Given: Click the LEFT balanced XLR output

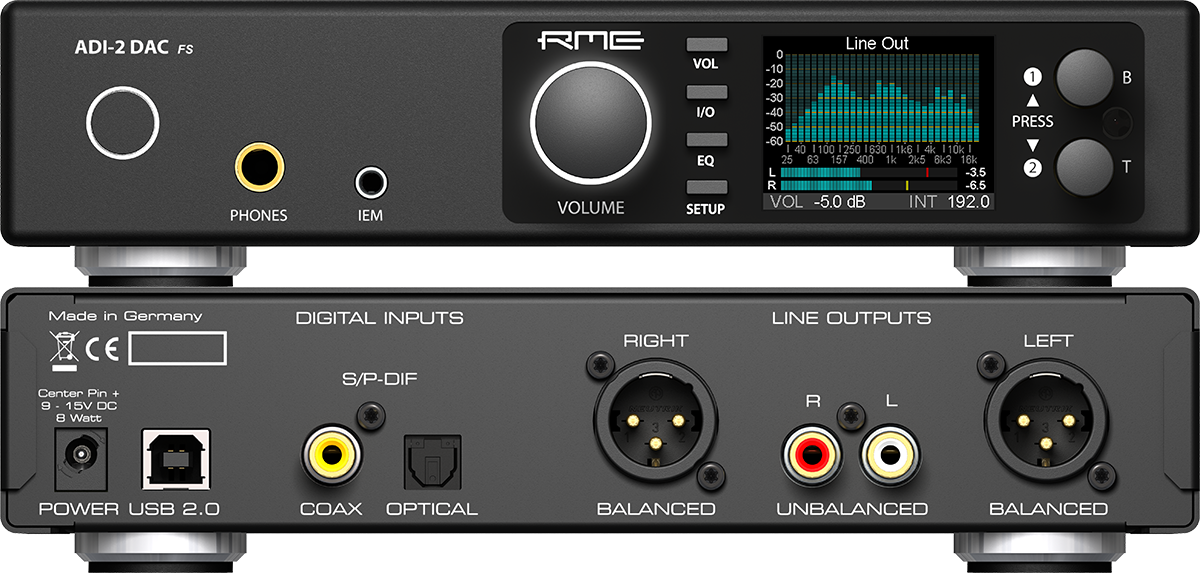Looking at the screenshot, I should (1046, 423).
